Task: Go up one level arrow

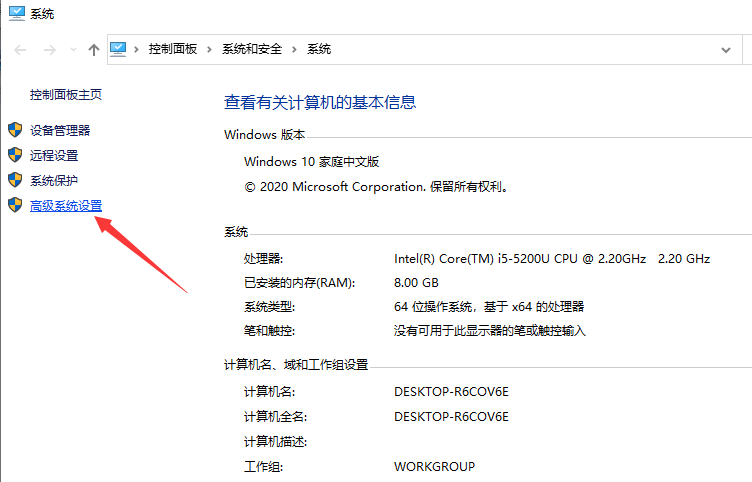Action: 94,49
